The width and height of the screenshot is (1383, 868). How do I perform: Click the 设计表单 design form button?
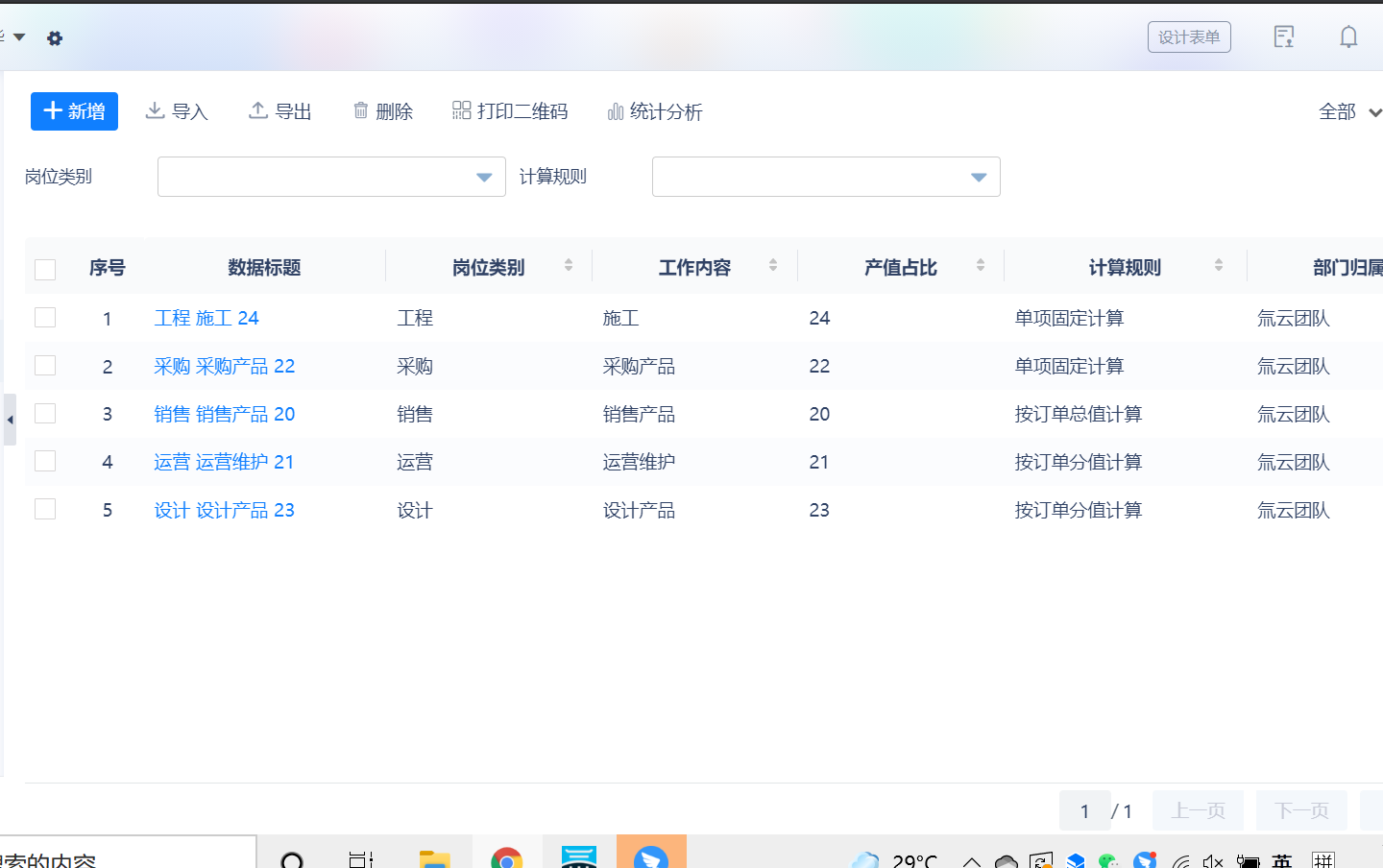[x=1189, y=37]
